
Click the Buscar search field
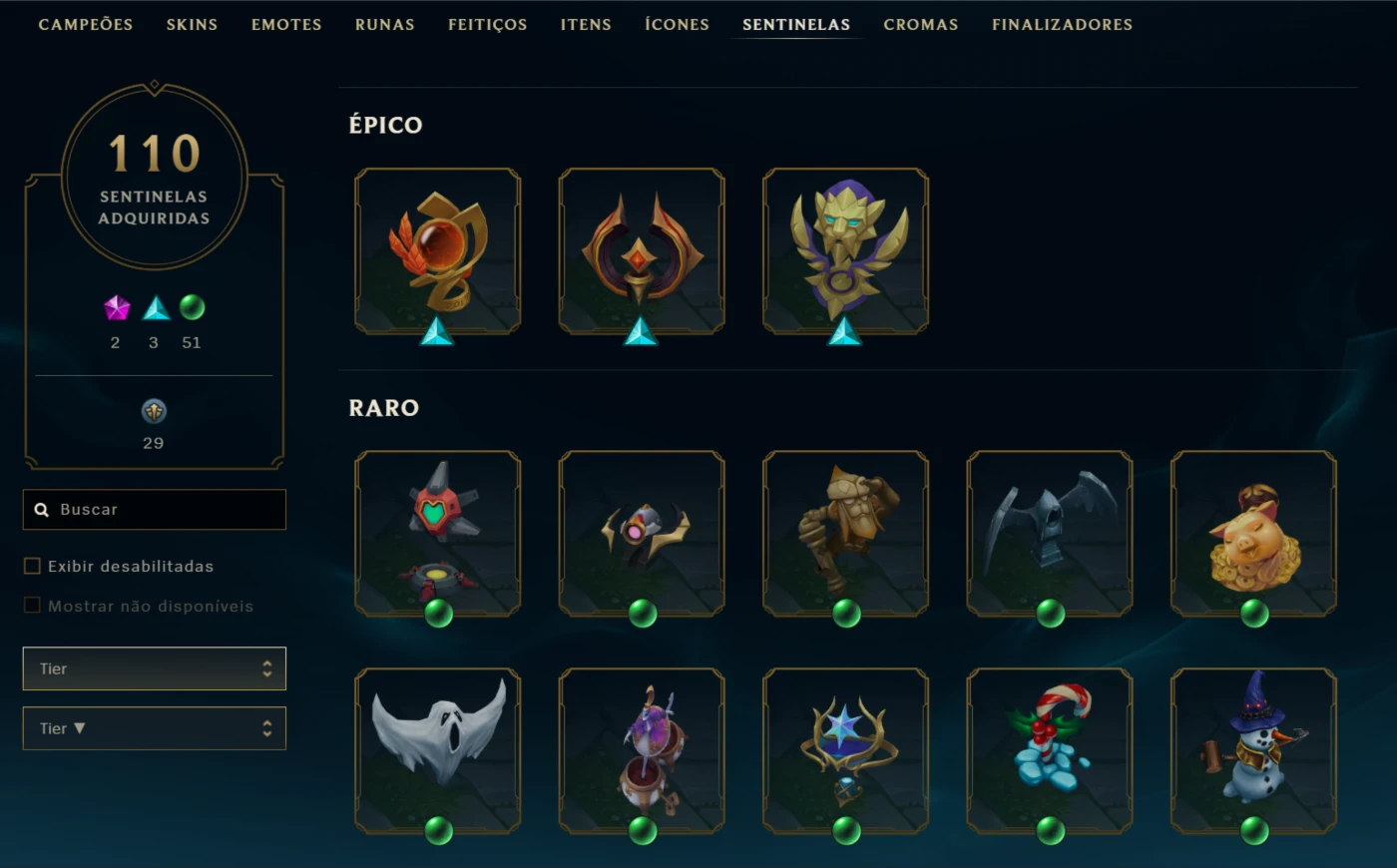pos(155,510)
